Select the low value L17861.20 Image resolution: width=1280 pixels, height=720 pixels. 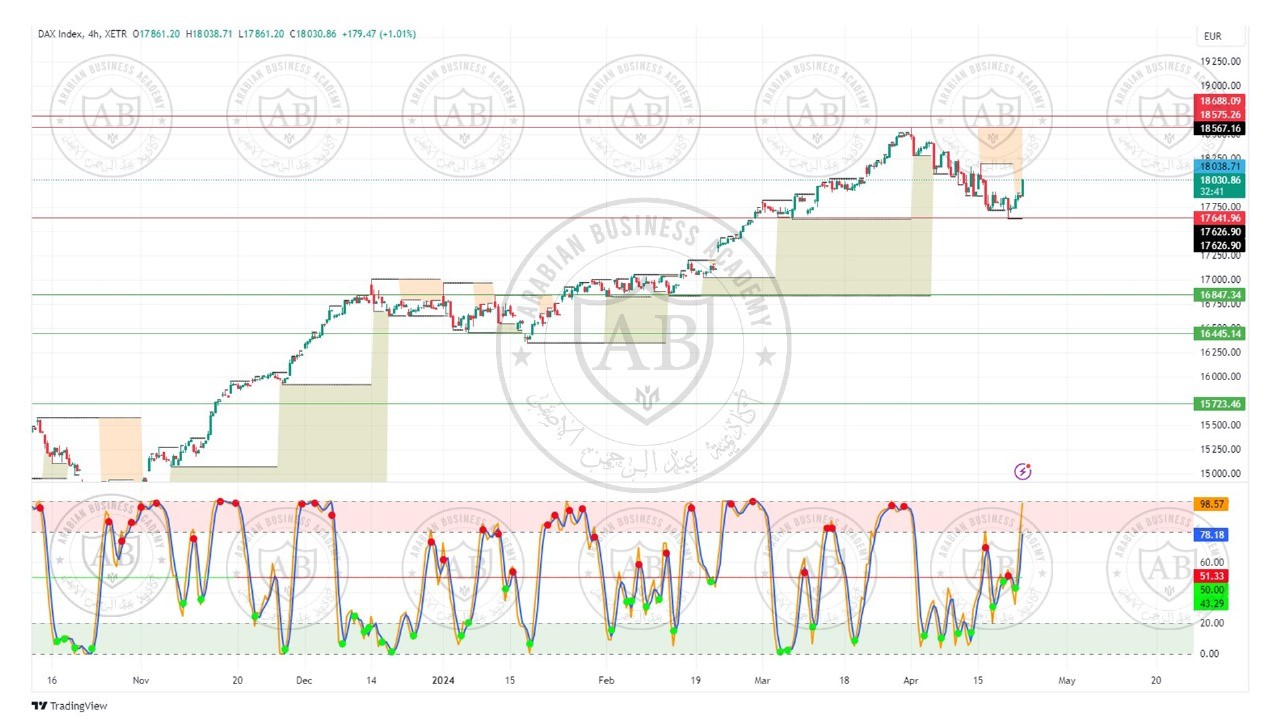(x=262, y=34)
